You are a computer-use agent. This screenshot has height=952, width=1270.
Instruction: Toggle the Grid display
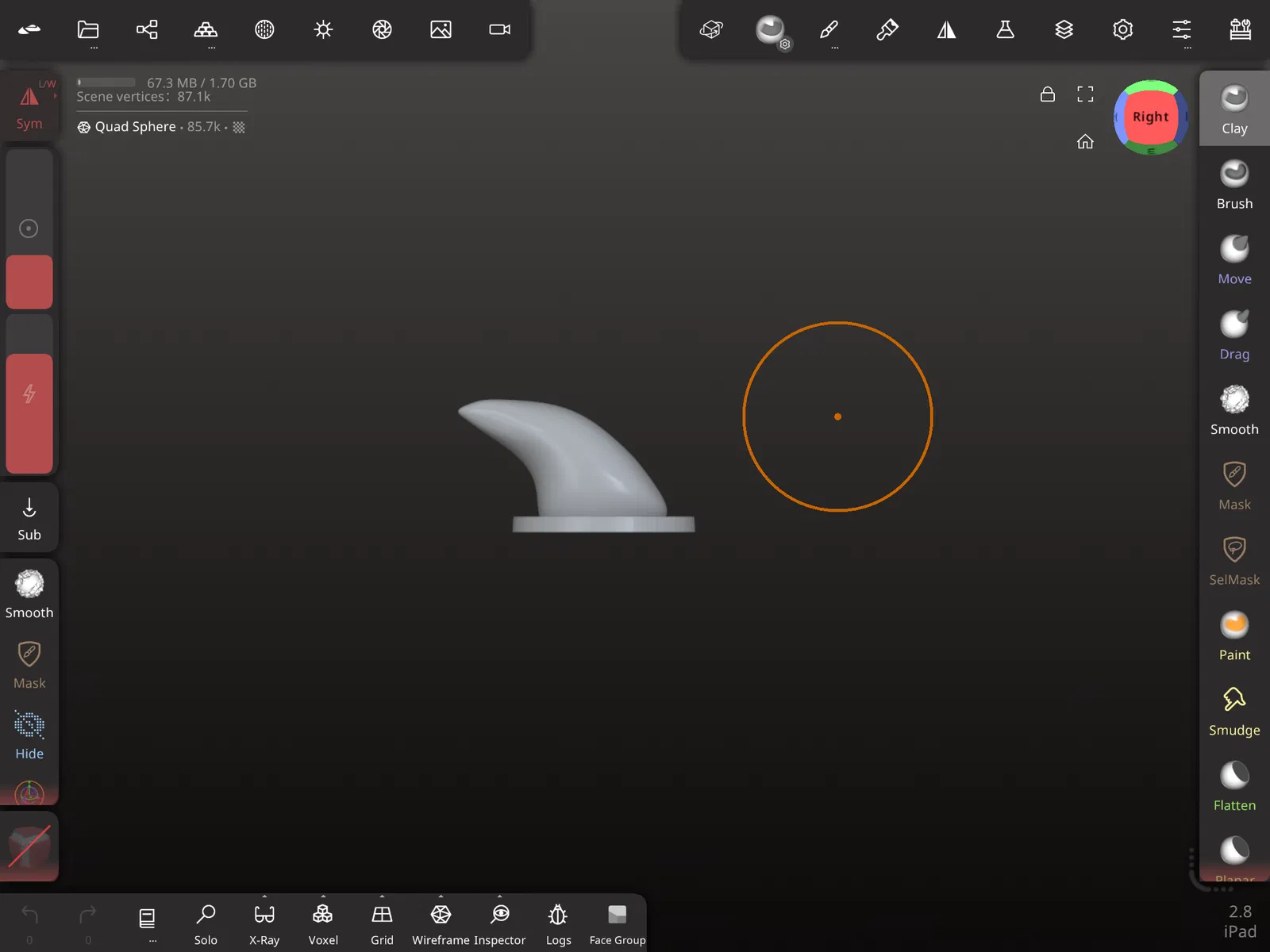click(382, 925)
